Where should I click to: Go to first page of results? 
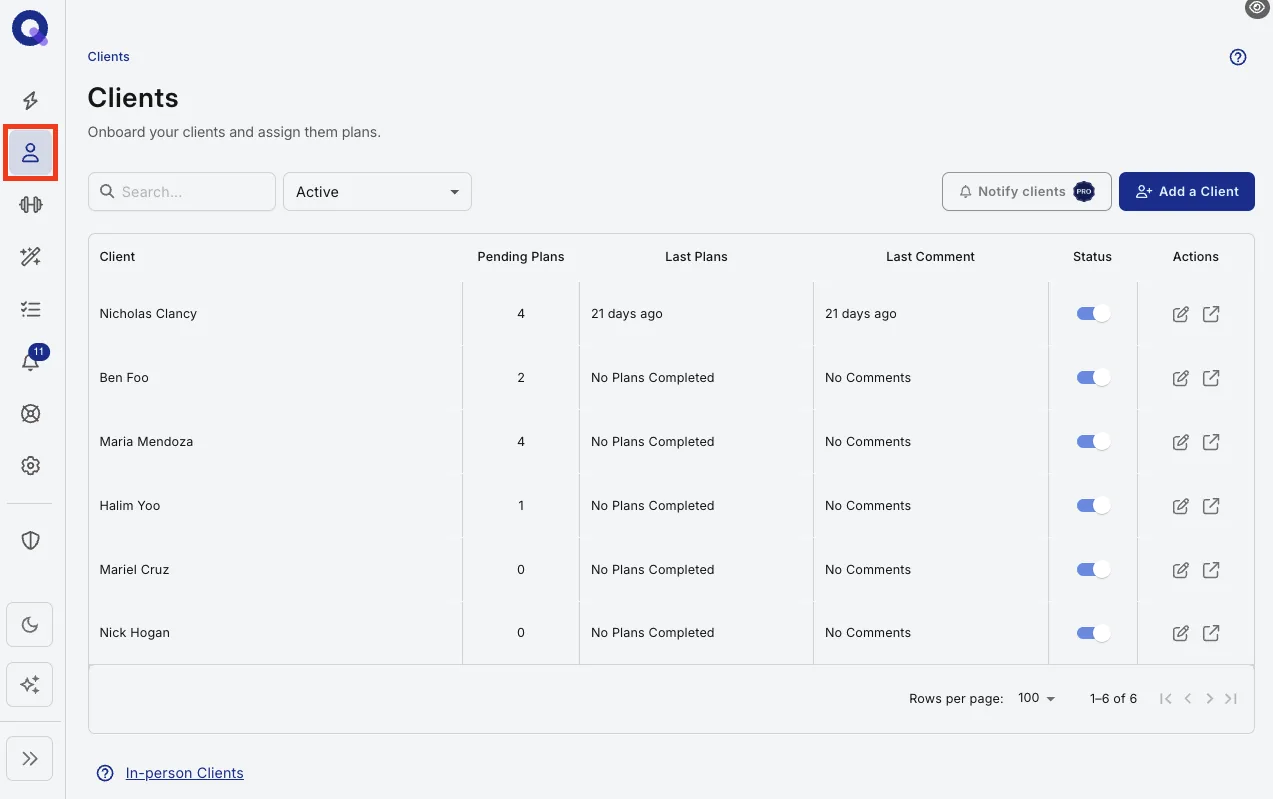(x=1166, y=699)
